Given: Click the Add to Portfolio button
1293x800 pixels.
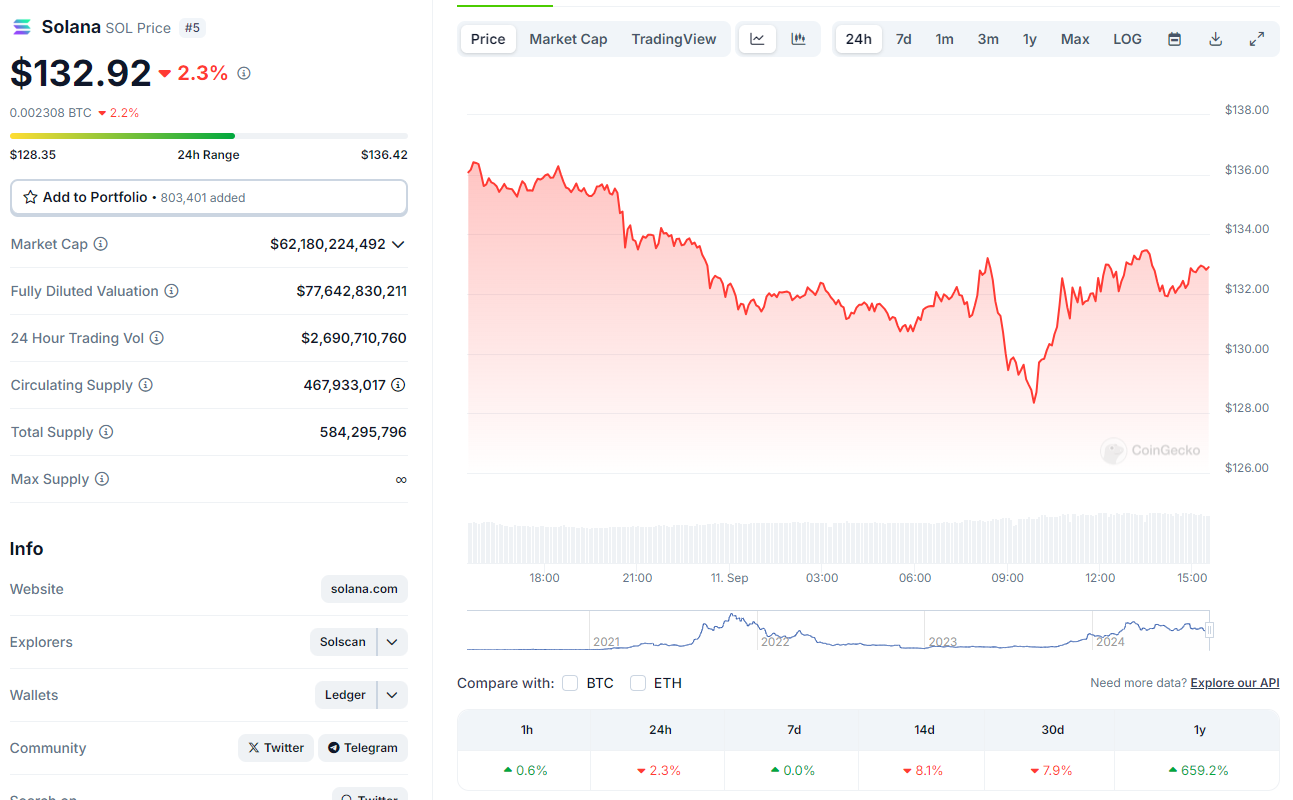Looking at the screenshot, I should pyautogui.click(x=209, y=197).
